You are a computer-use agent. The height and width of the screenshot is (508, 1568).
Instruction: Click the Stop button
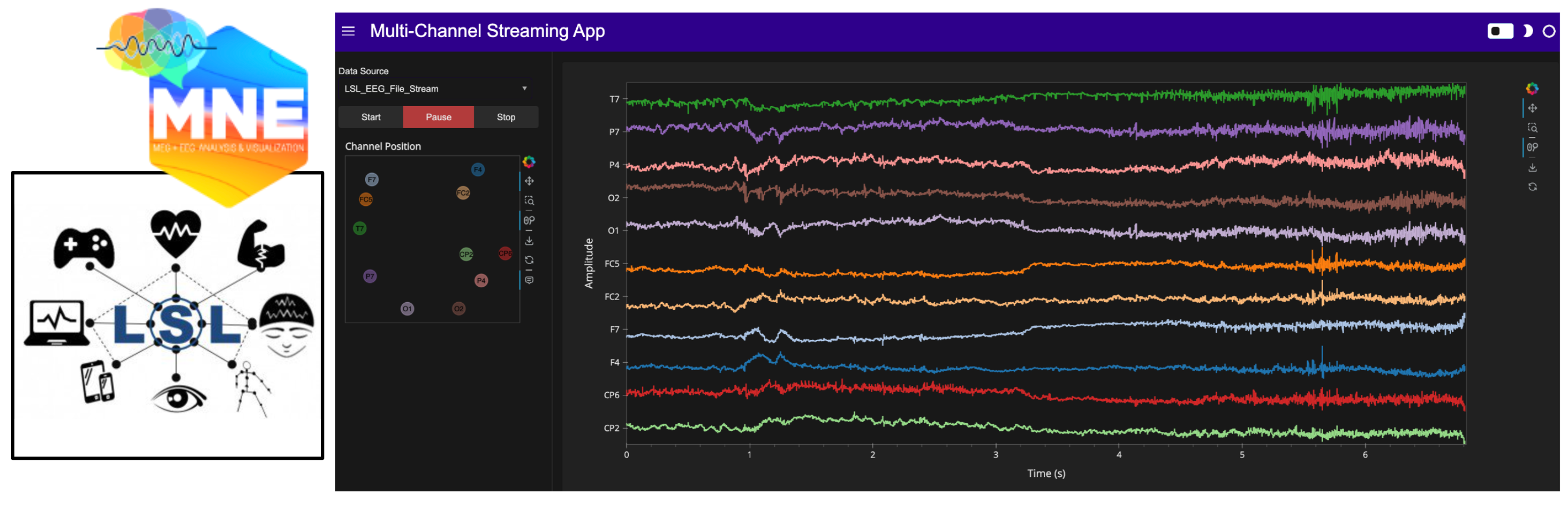tap(506, 117)
